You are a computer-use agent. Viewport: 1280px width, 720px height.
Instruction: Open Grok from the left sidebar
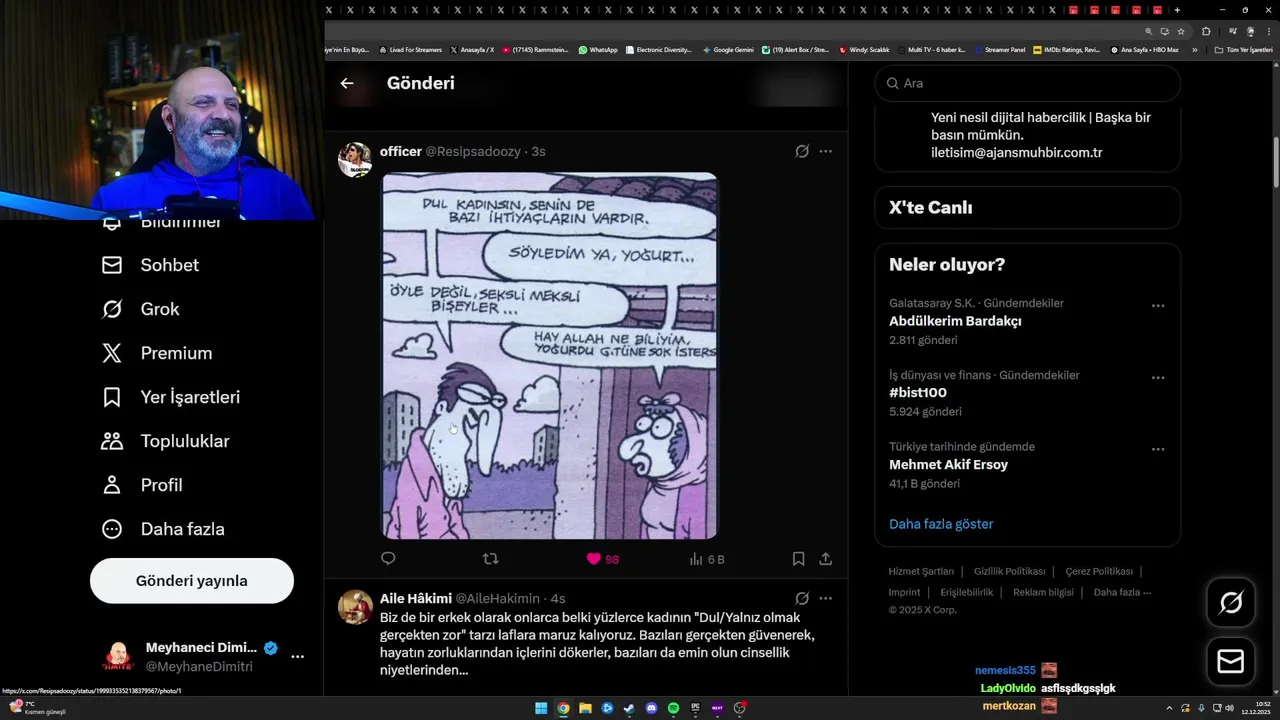tap(141, 309)
